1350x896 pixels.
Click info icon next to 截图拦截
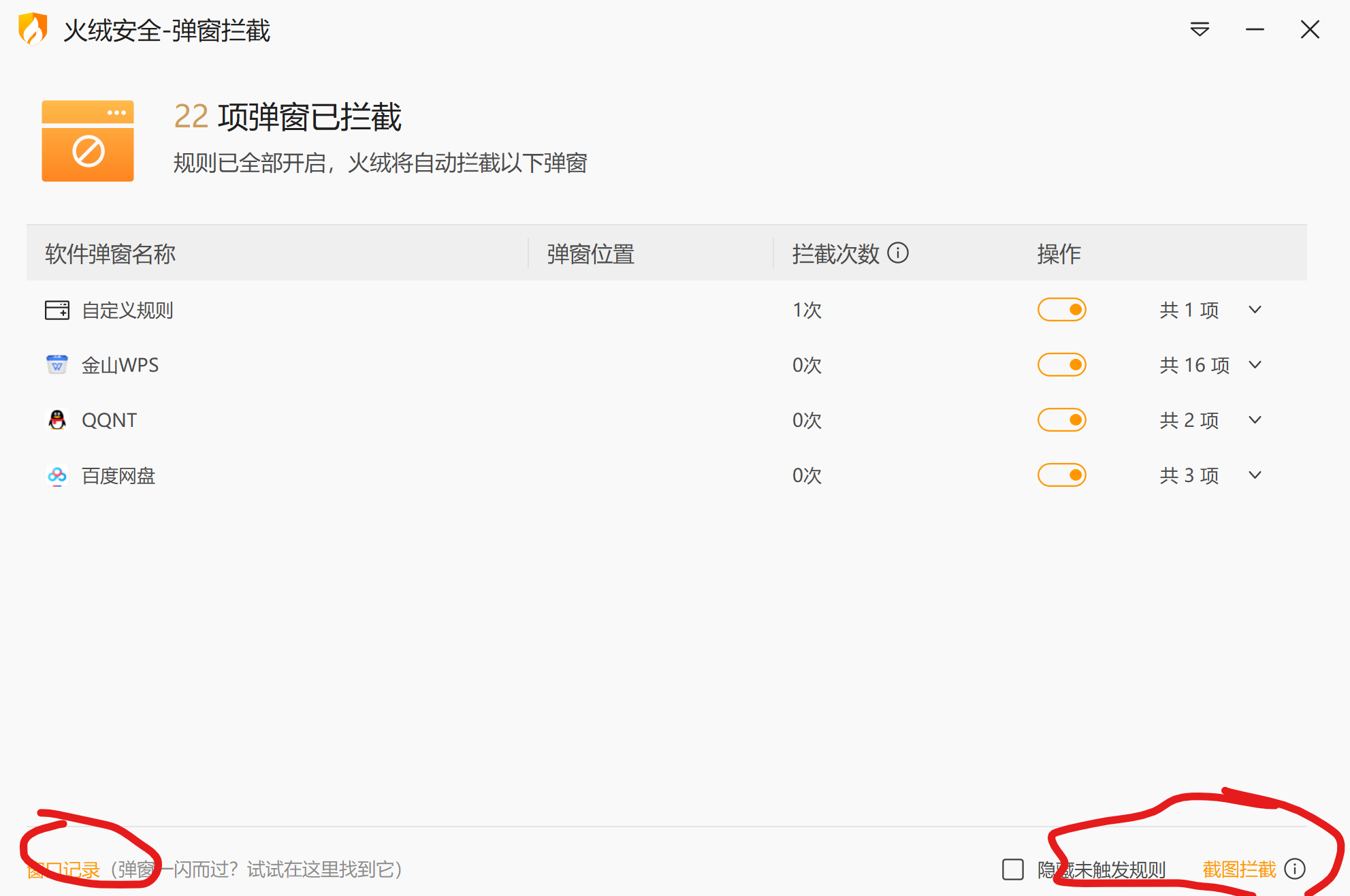[1294, 869]
